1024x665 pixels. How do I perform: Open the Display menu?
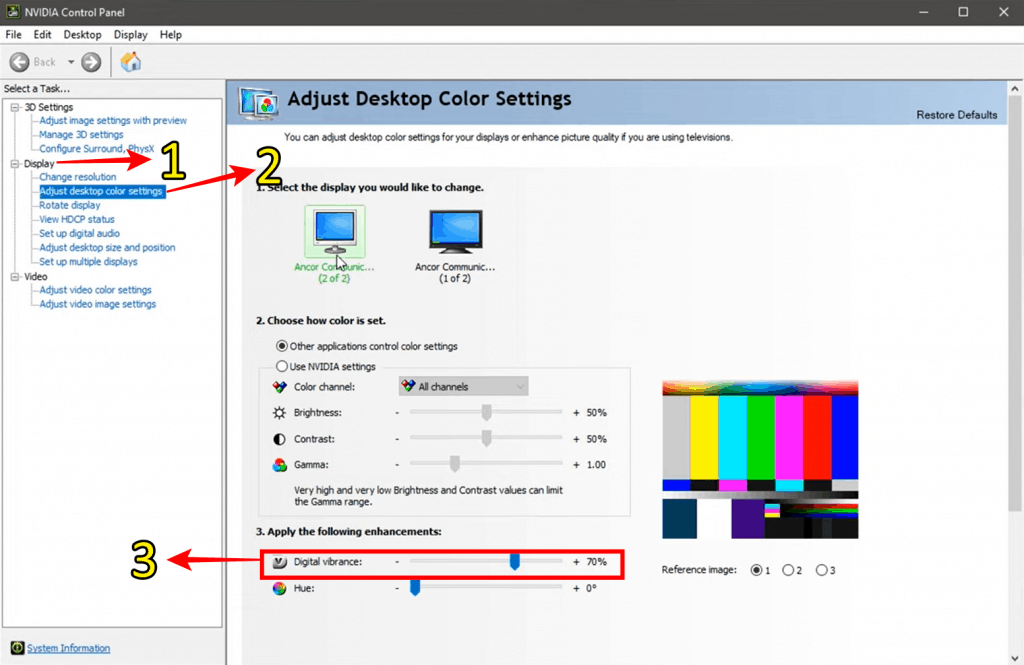[x=131, y=35]
